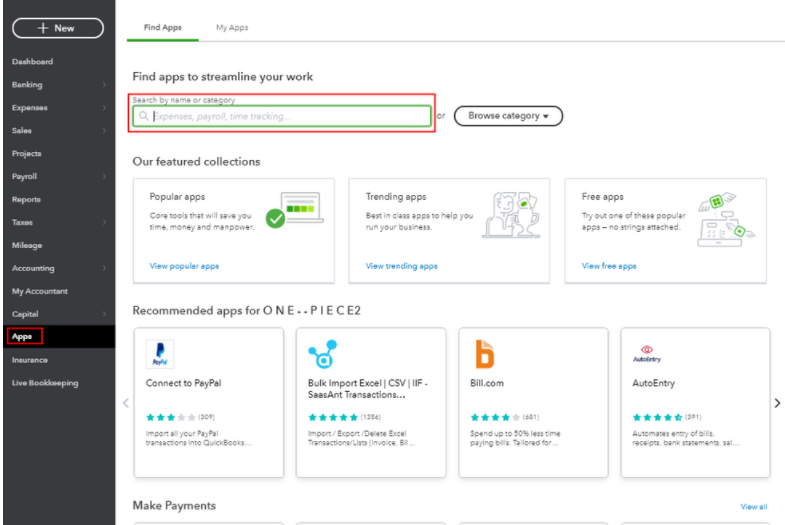Focus the search by name or category field
The width and height of the screenshot is (785, 525).
click(x=282, y=116)
